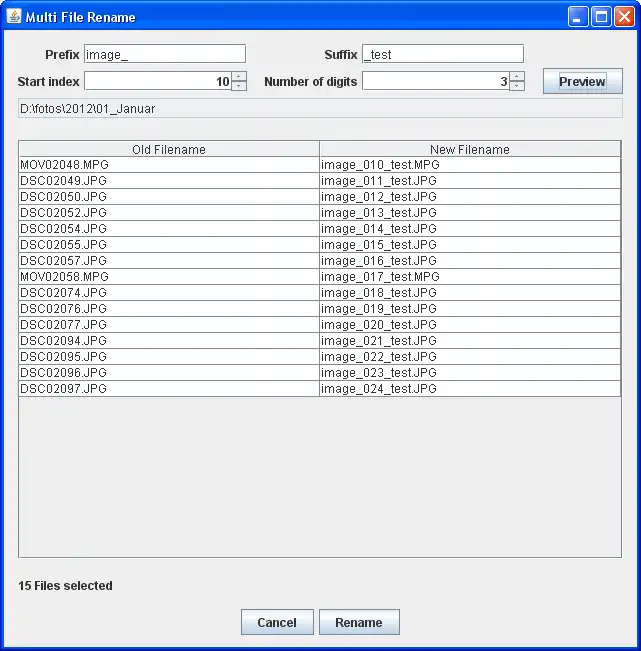
Task: Click the image_011_test.JPG cell
Action: click(x=470, y=181)
